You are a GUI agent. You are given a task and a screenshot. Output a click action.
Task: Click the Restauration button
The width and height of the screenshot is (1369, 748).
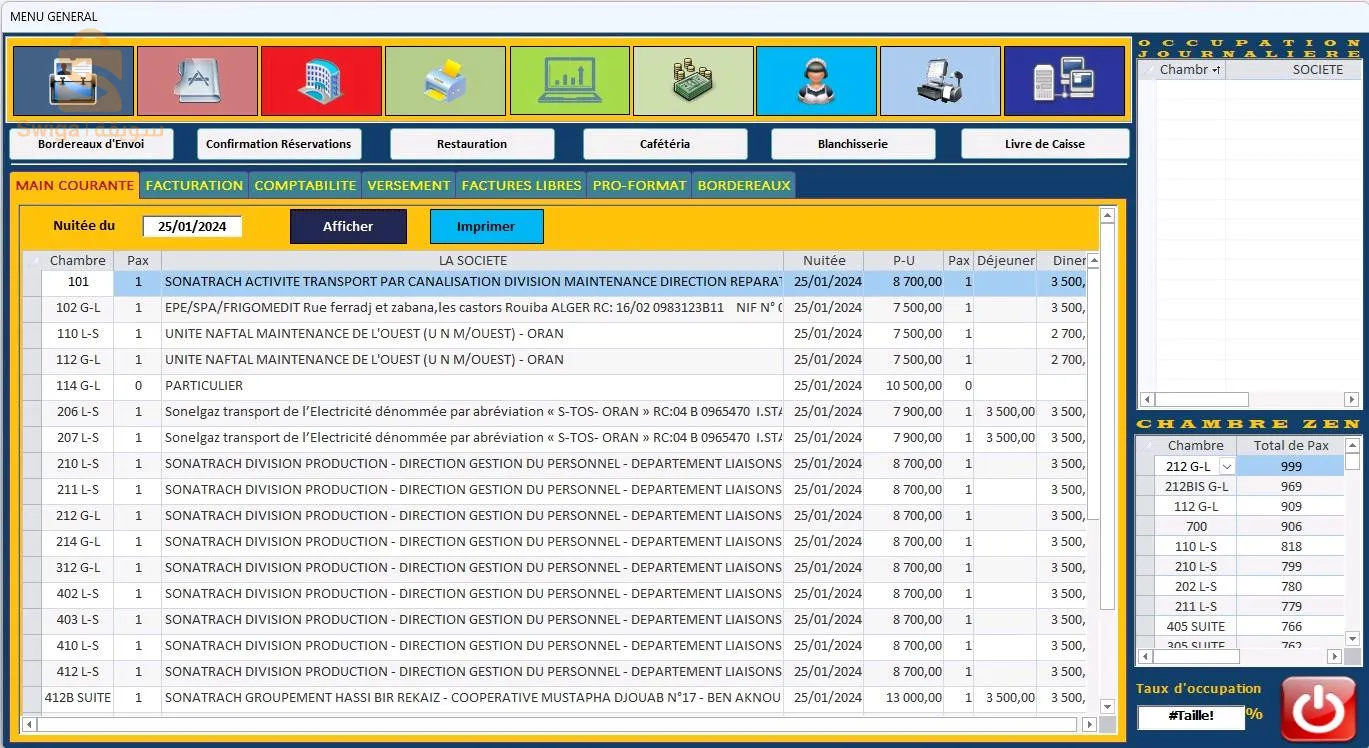pos(472,144)
